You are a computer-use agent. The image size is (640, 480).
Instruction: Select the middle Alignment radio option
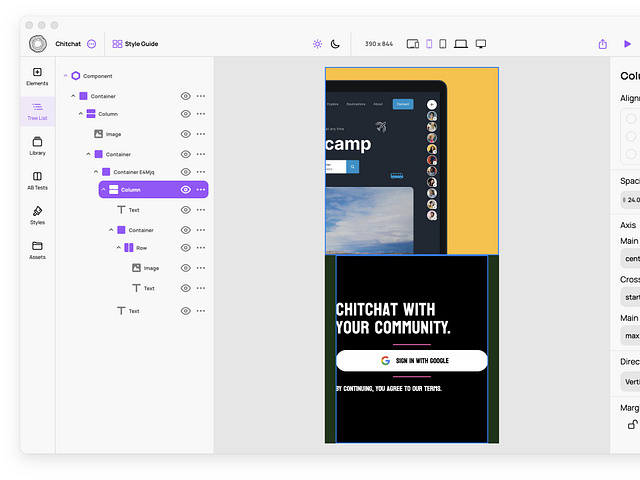coord(631,136)
